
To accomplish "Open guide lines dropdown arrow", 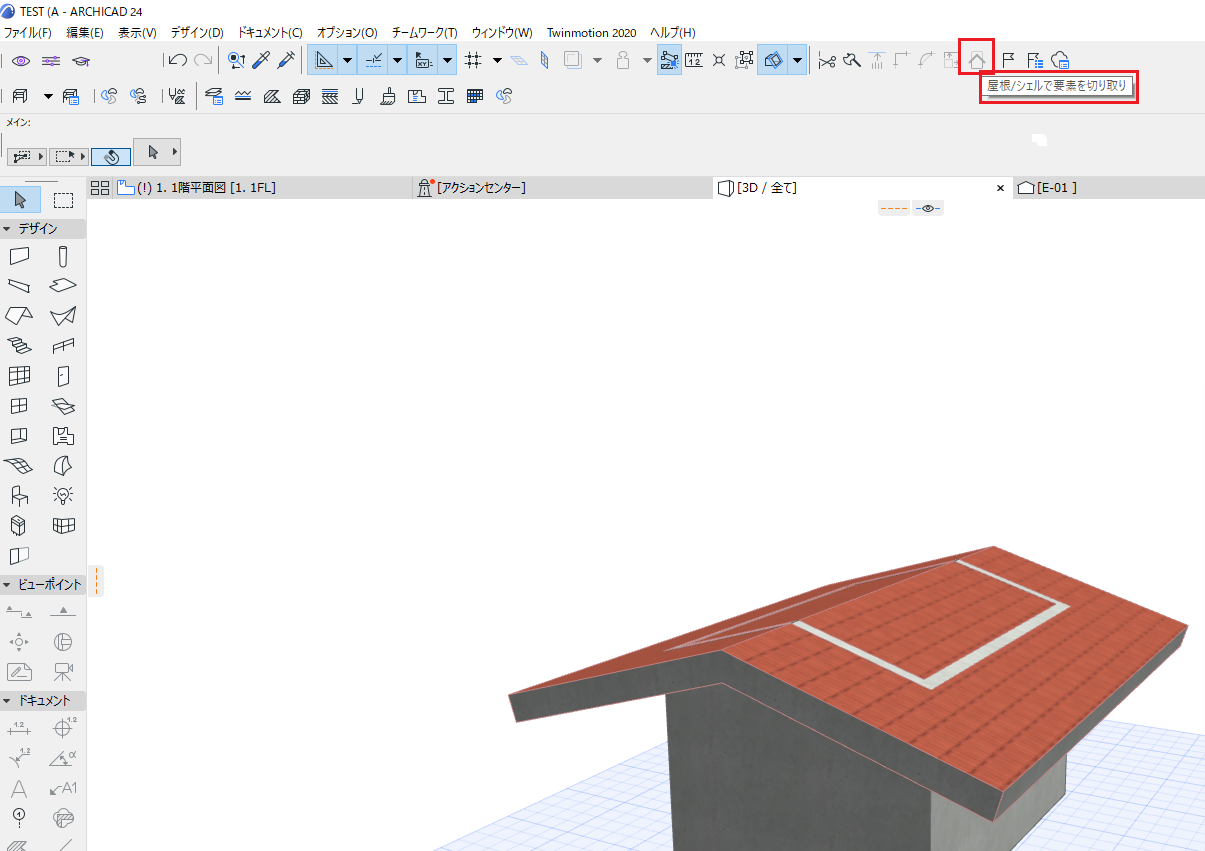I will tap(347, 61).
